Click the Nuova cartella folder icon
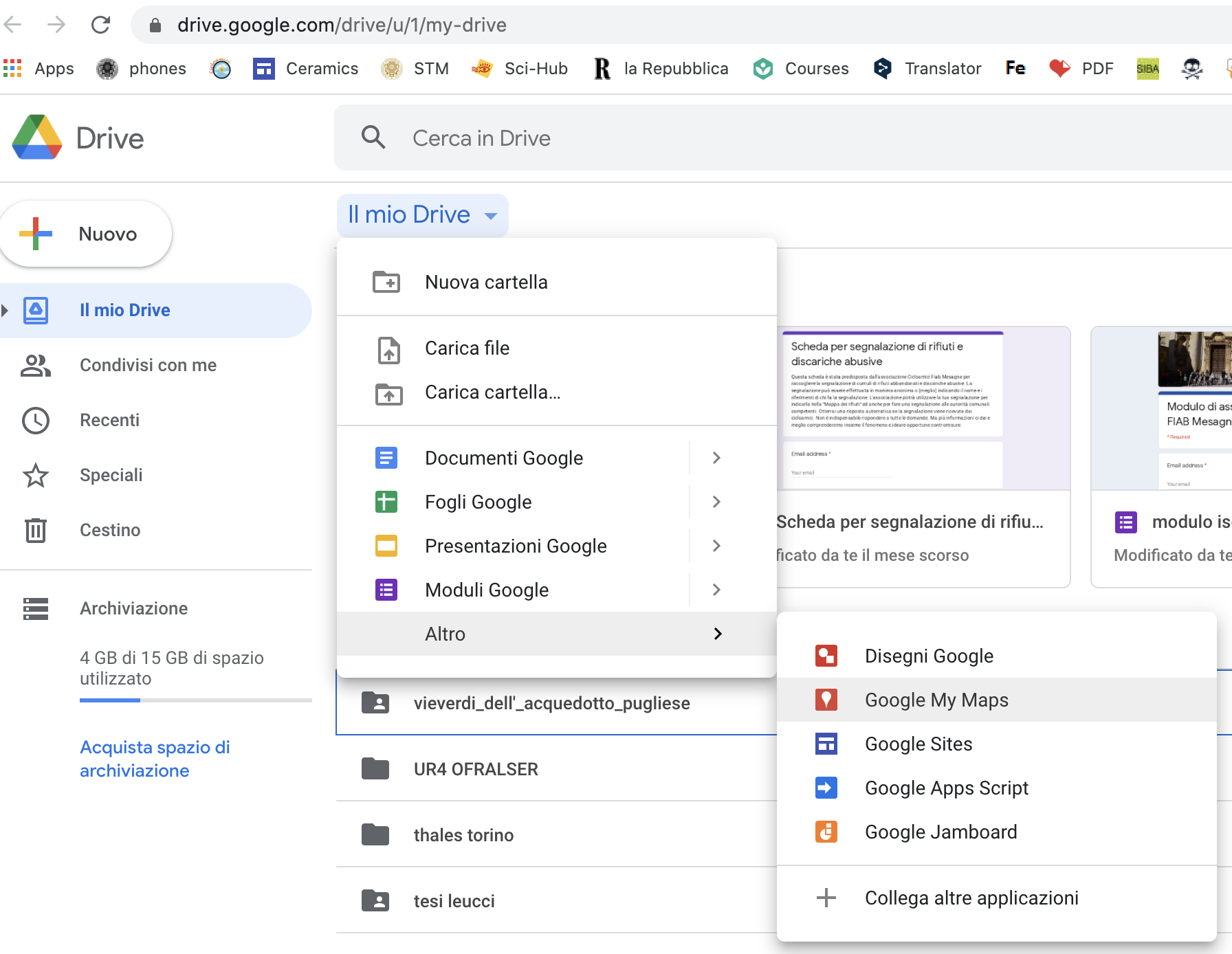 click(x=386, y=282)
